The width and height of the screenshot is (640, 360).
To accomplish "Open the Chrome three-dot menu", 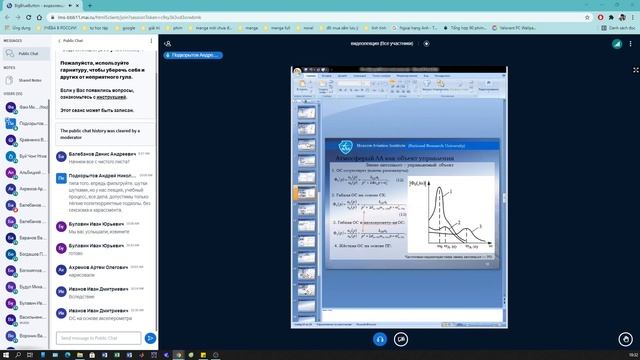I will click(633, 18).
